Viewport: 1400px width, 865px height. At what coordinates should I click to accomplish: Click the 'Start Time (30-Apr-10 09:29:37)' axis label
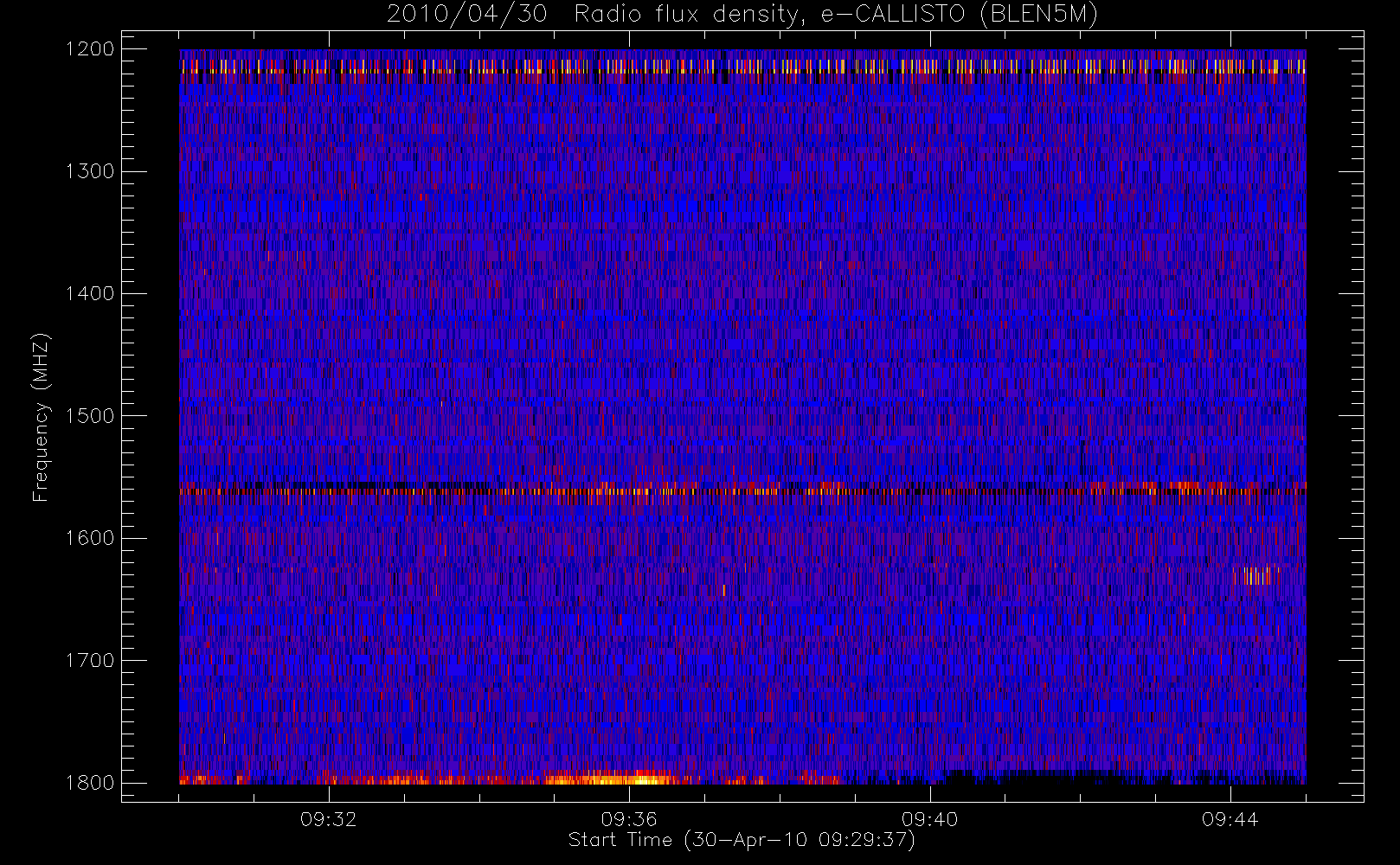(x=742, y=840)
